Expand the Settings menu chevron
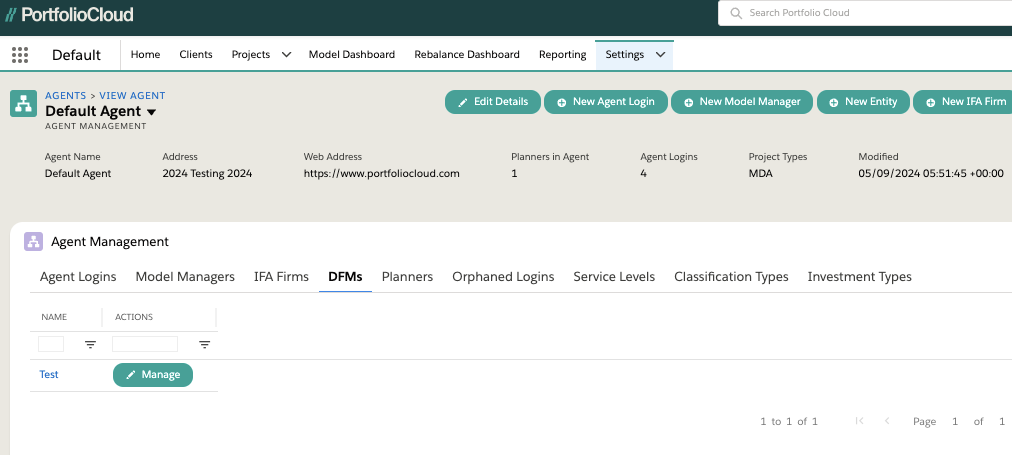Screen dimensions: 1012x455 pyautogui.click(x=660, y=55)
